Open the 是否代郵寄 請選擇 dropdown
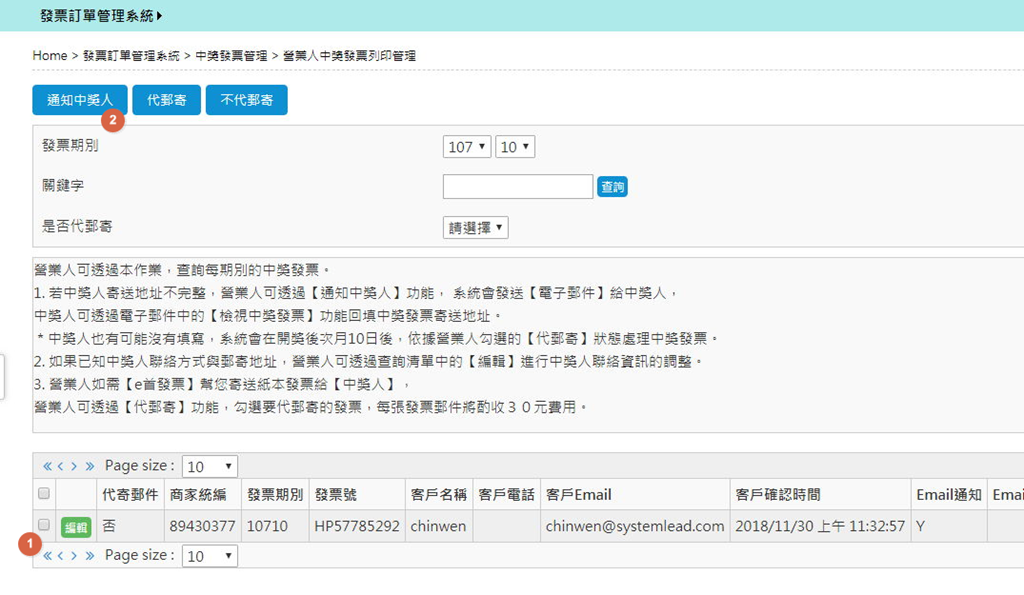 click(475, 228)
